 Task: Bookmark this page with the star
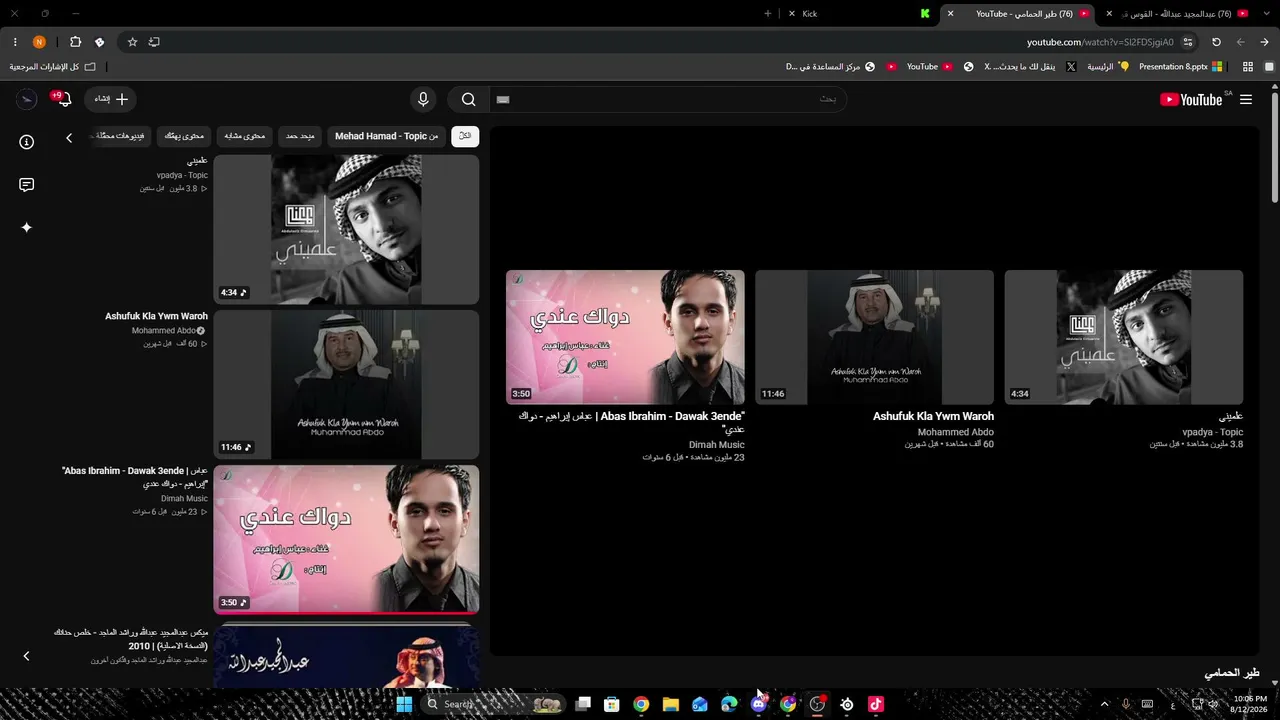click(x=132, y=42)
